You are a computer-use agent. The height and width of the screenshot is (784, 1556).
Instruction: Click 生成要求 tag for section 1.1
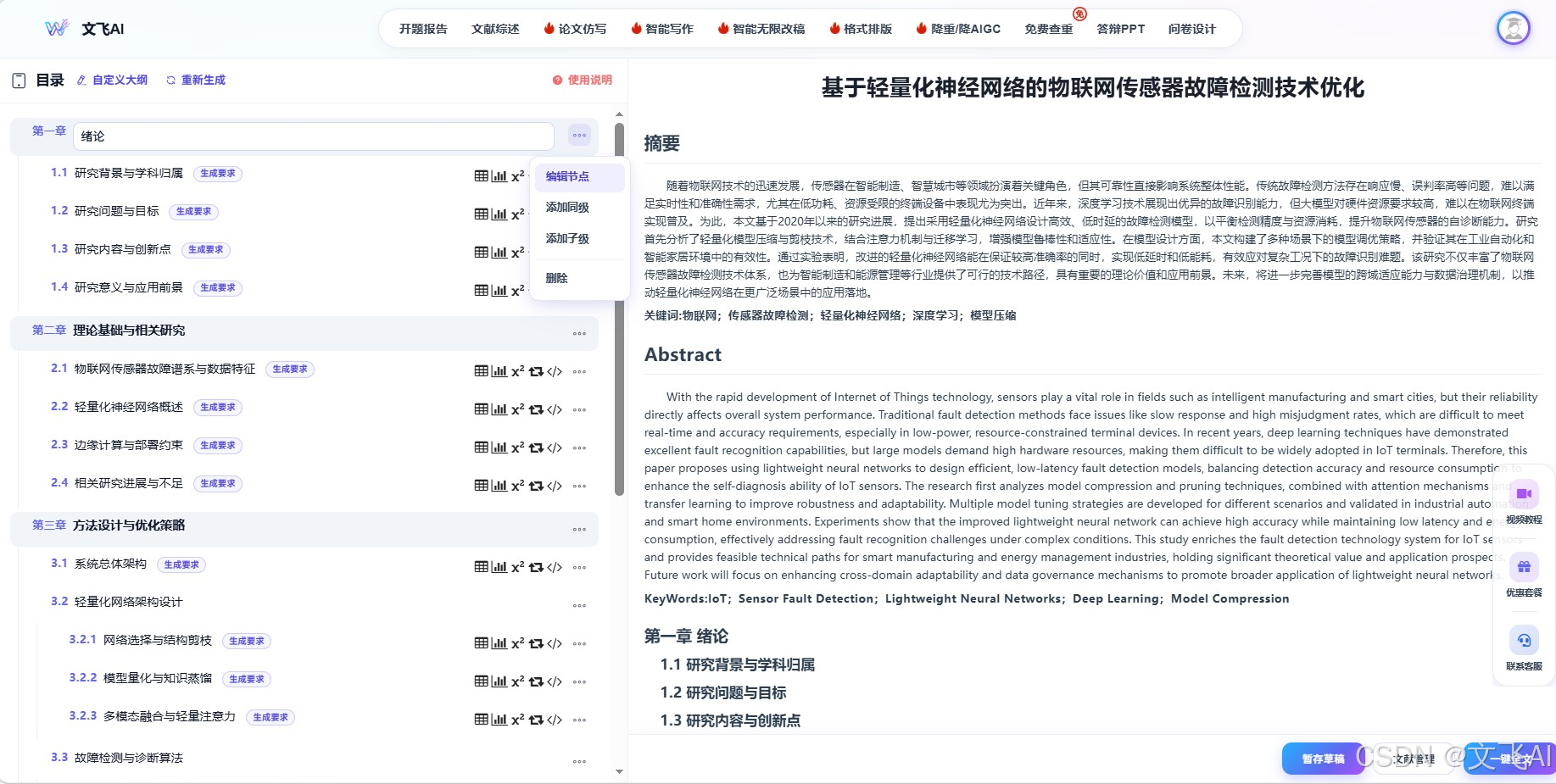point(218,173)
